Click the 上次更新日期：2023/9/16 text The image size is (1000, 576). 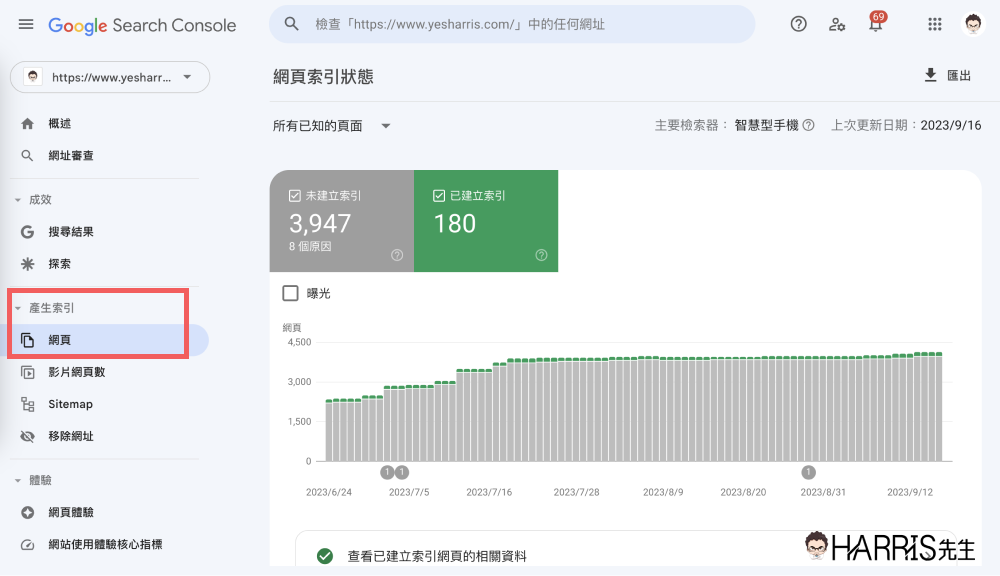[906, 125]
